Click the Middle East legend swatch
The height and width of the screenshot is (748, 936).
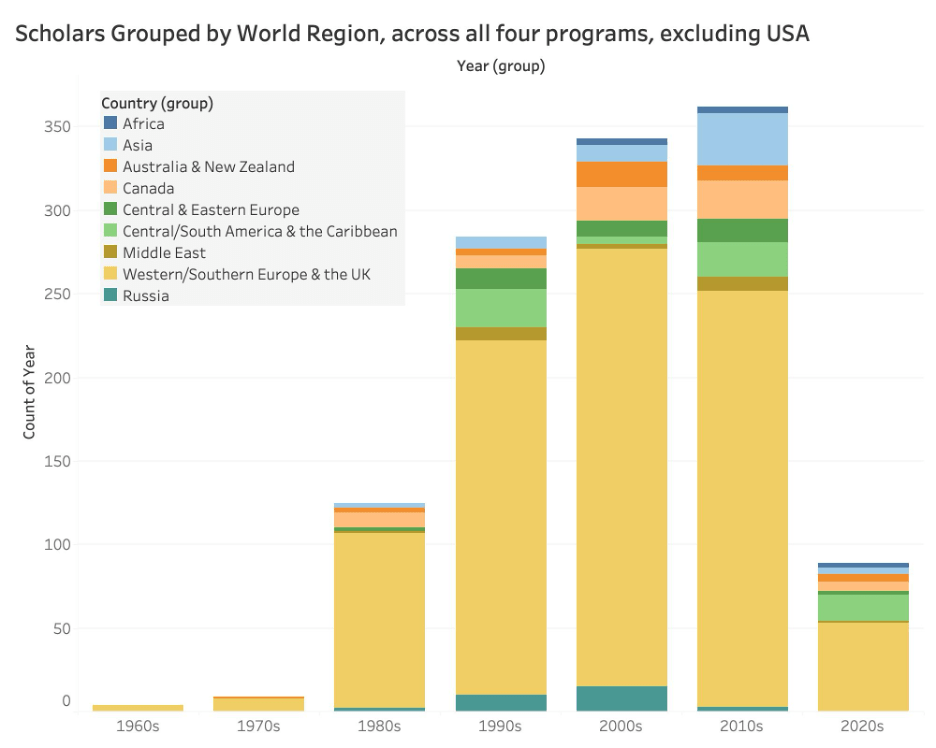(110, 253)
